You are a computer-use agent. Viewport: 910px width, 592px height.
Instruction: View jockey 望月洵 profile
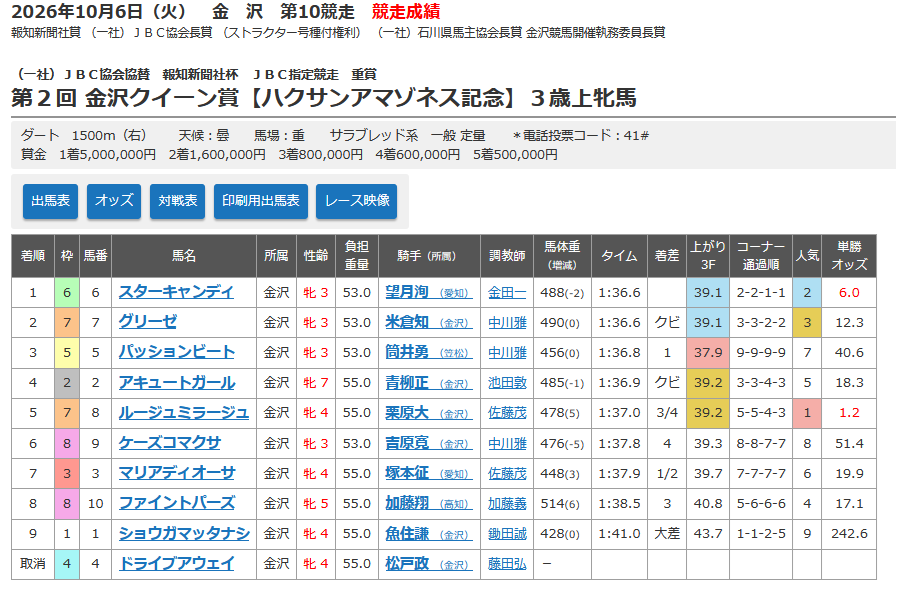[x=429, y=292]
